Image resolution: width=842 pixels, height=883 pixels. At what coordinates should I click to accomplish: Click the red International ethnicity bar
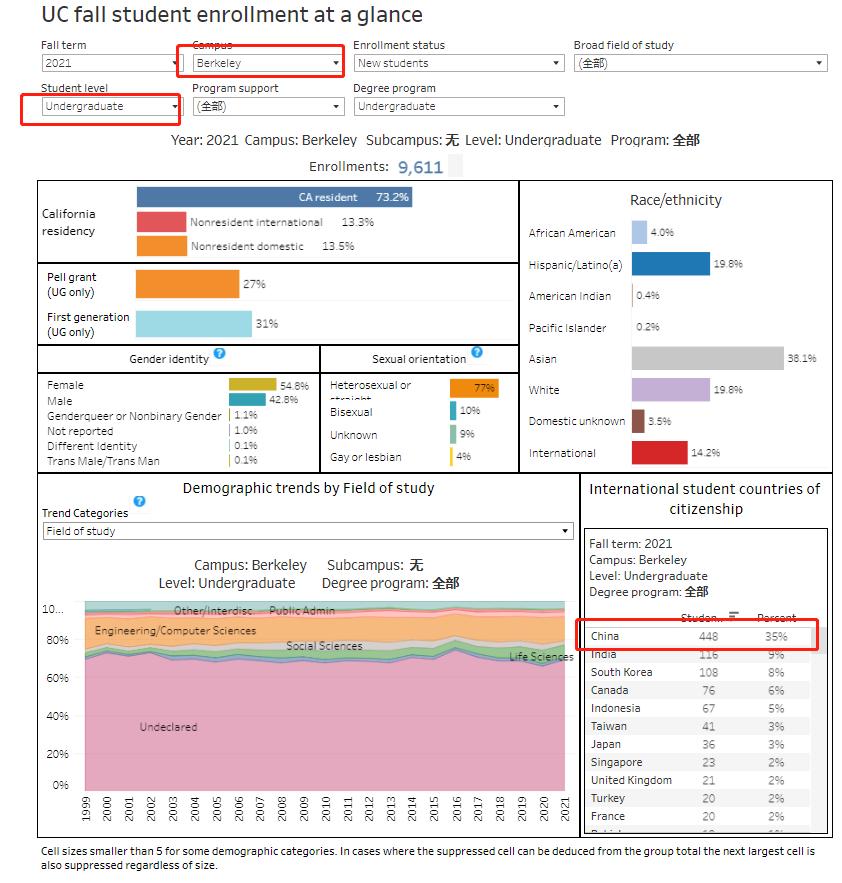[x=659, y=453]
